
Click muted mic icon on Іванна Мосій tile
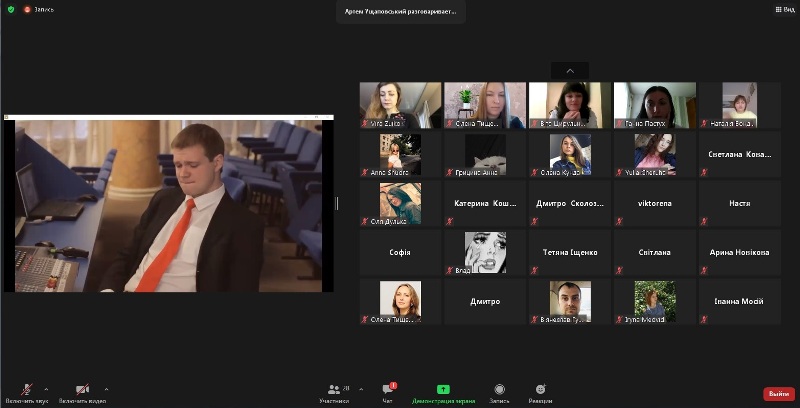tap(704, 320)
